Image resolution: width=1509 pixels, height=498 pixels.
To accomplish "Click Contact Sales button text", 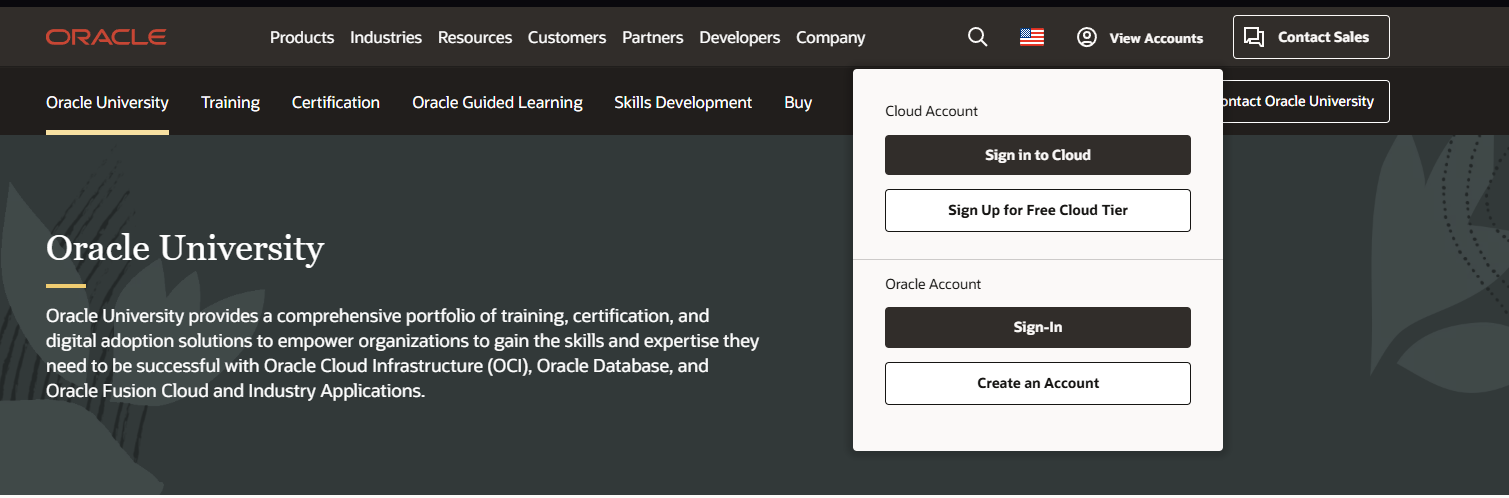I will (1323, 37).
